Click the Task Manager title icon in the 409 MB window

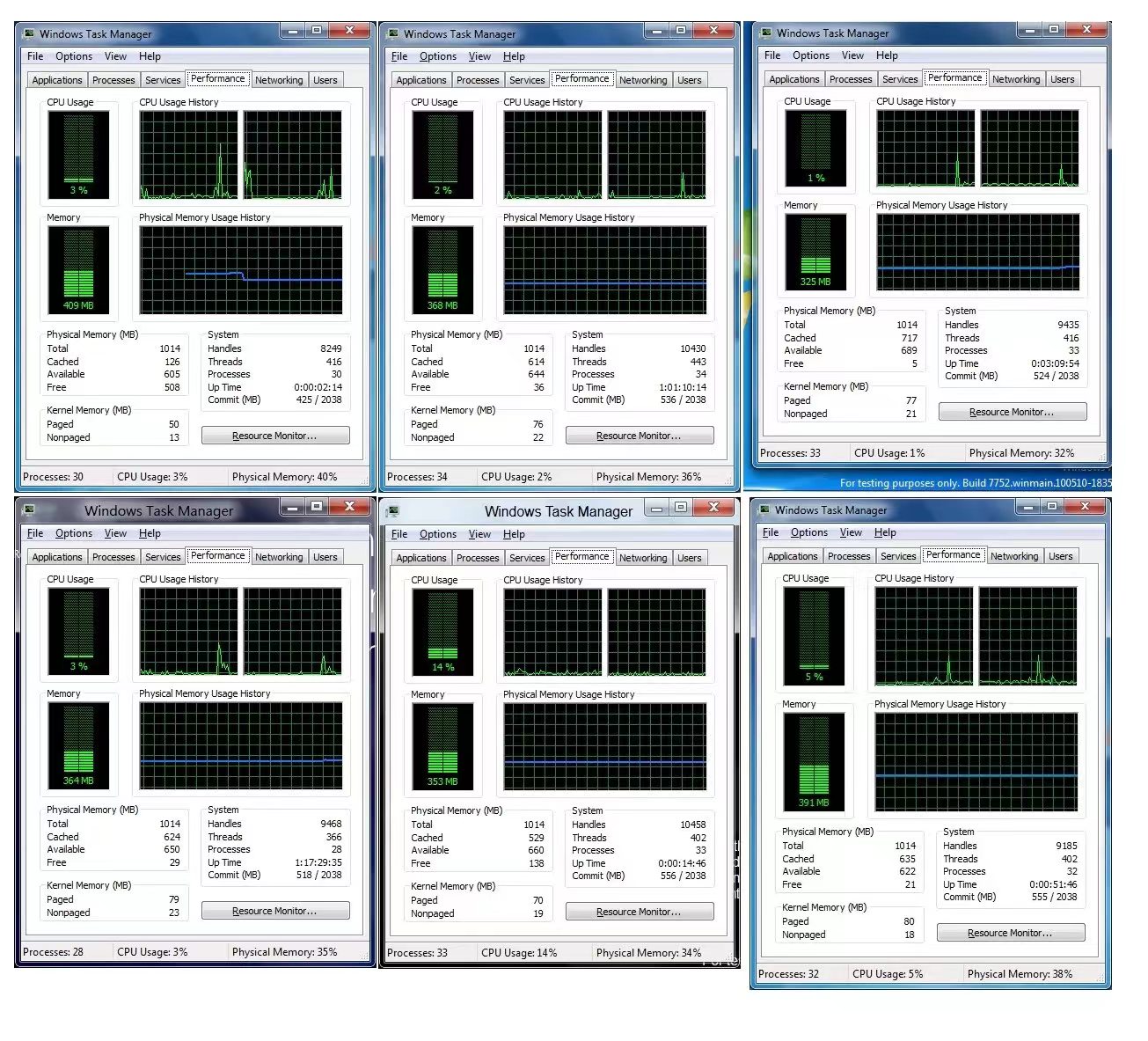[28, 33]
